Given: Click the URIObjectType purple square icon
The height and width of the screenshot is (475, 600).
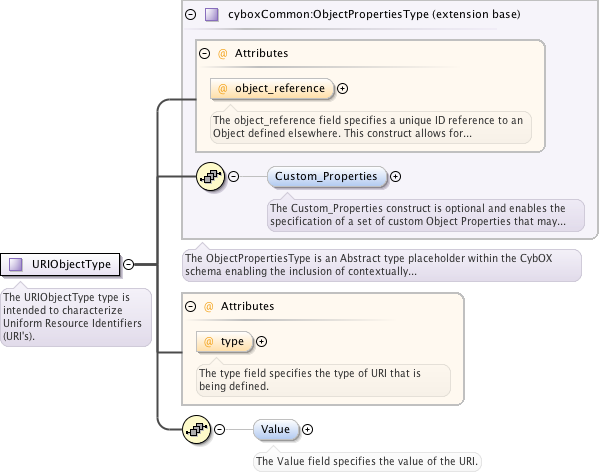Looking at the screenshot, I should pos(17,264).
